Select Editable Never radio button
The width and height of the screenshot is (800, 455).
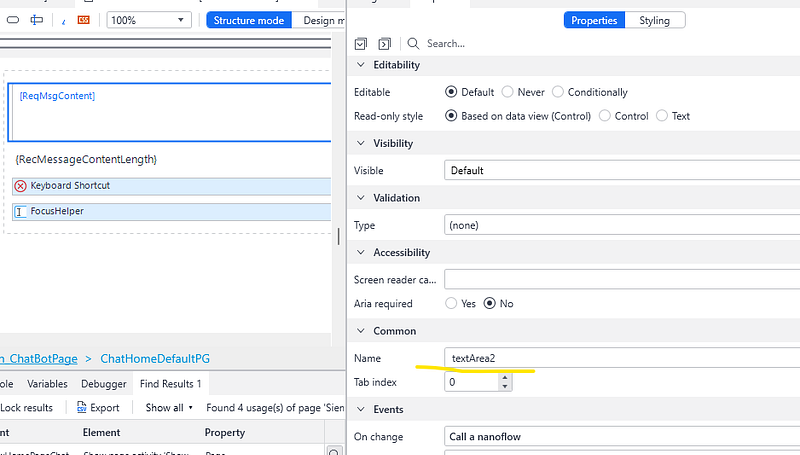[507, 92]
